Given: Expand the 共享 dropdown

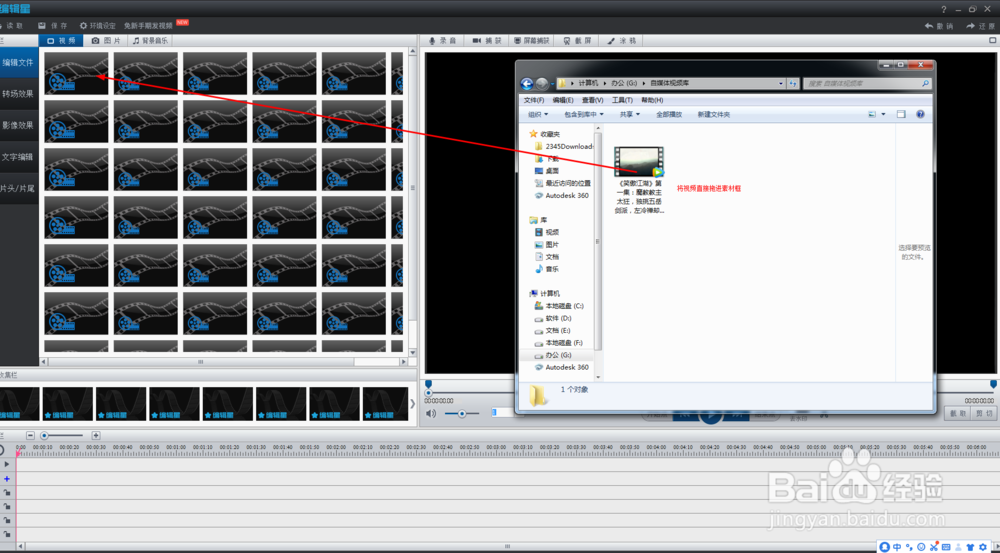Looking at the screenshot, I should tap(629, 114).
